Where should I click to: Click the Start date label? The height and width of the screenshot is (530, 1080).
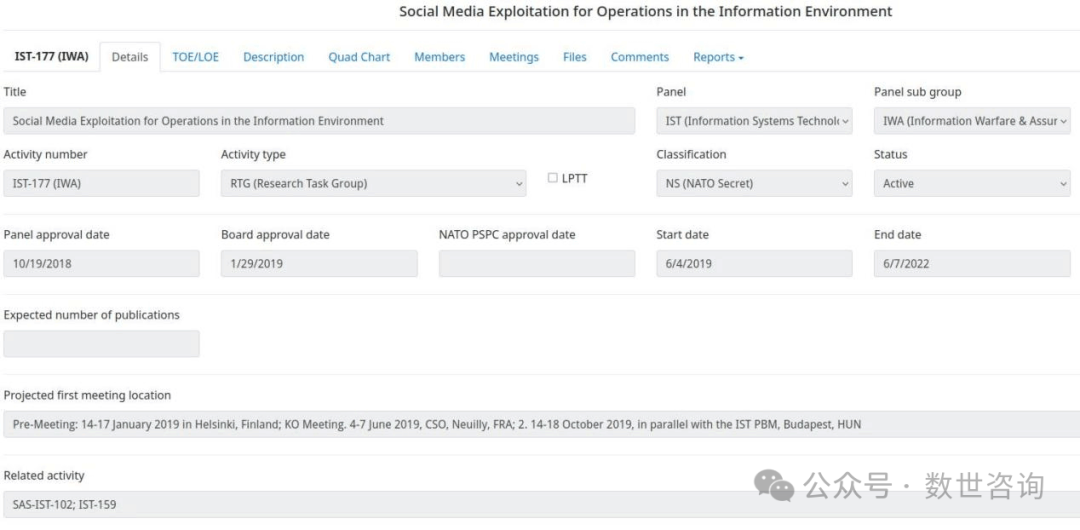tap(682, 234)
